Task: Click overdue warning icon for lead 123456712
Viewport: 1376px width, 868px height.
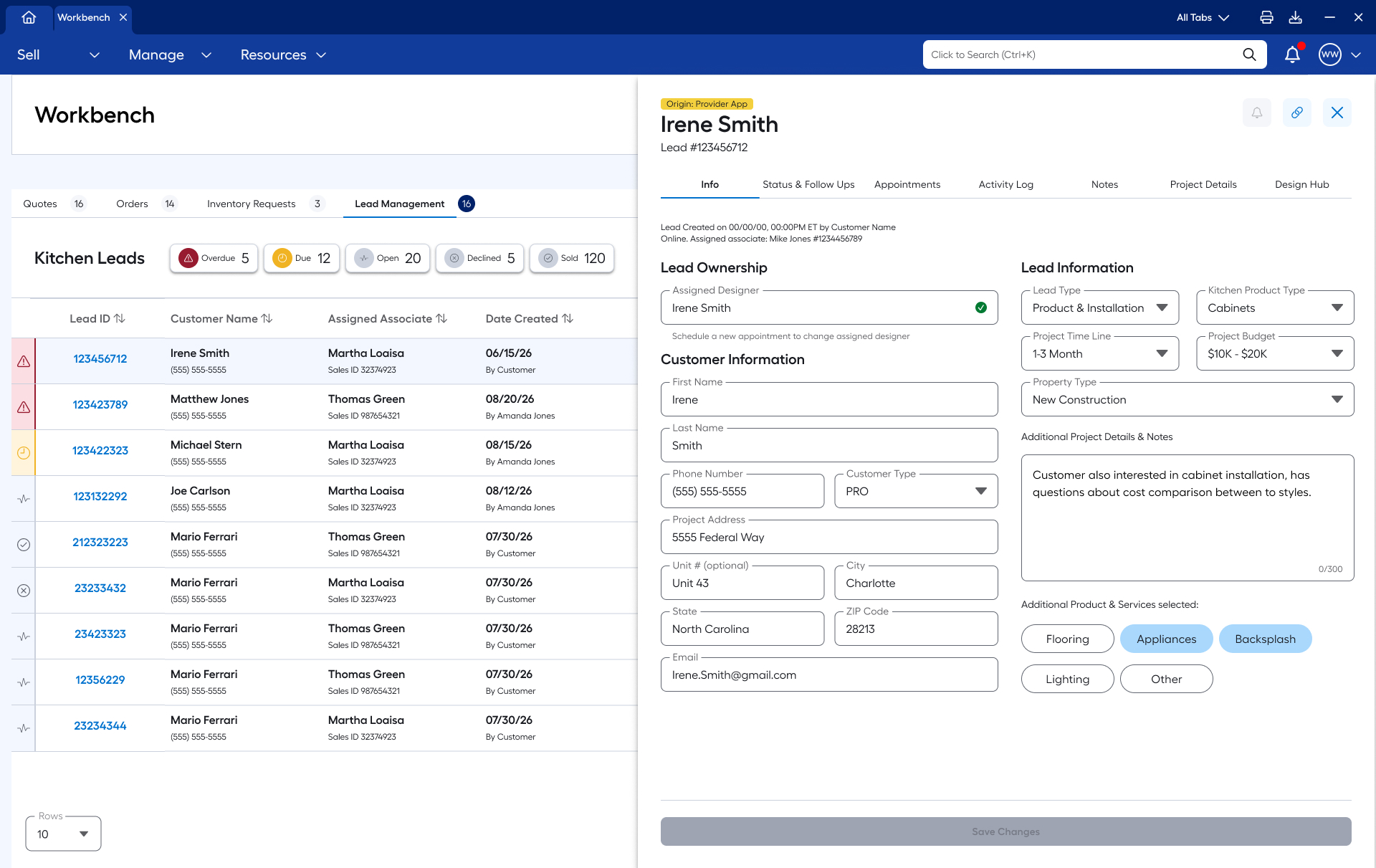Action: tap(24, 361)
